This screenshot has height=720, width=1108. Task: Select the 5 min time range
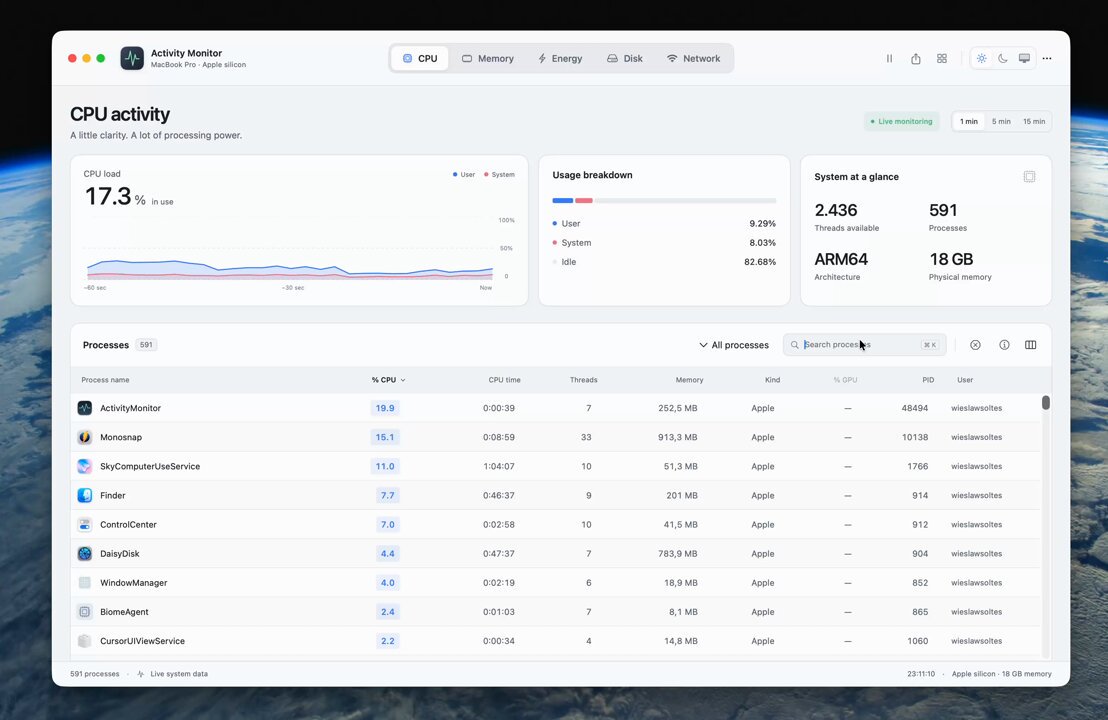pyautogui.click(x=1001, y=122)
